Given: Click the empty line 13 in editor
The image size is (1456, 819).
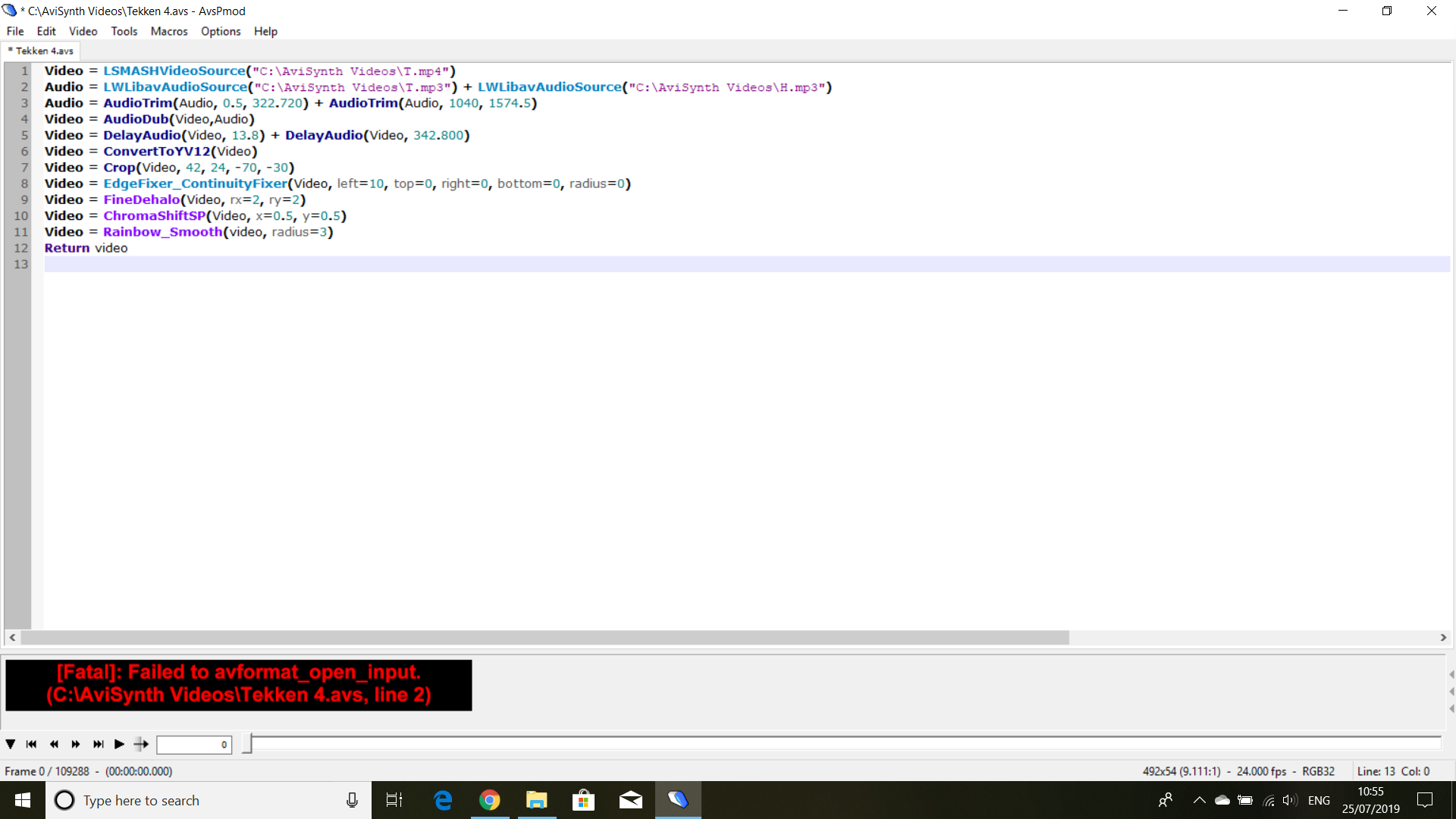Looking at the screenshot, I should click(x=747, y=264).
